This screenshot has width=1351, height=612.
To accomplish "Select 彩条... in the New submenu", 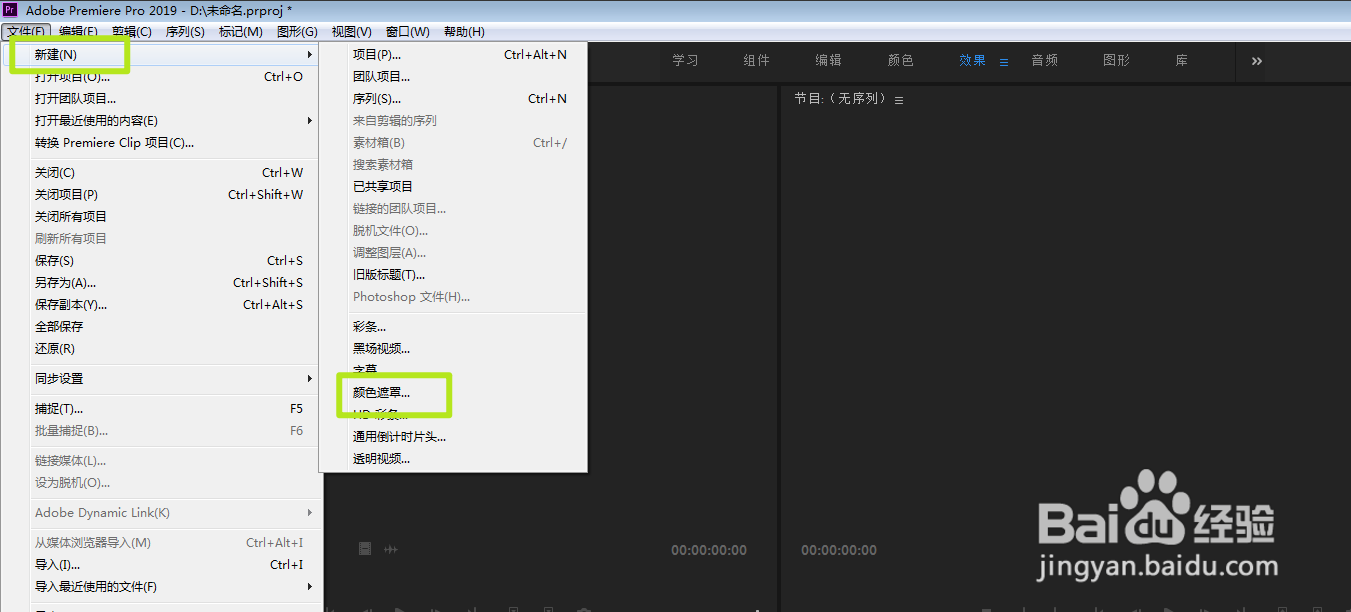I will tap(453, 326).
